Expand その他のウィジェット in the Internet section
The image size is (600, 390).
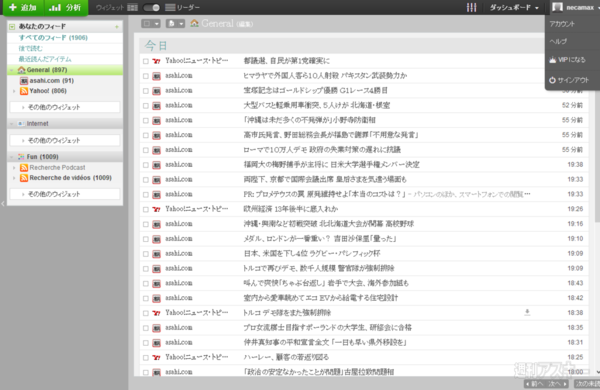click(x=64, y=140)
